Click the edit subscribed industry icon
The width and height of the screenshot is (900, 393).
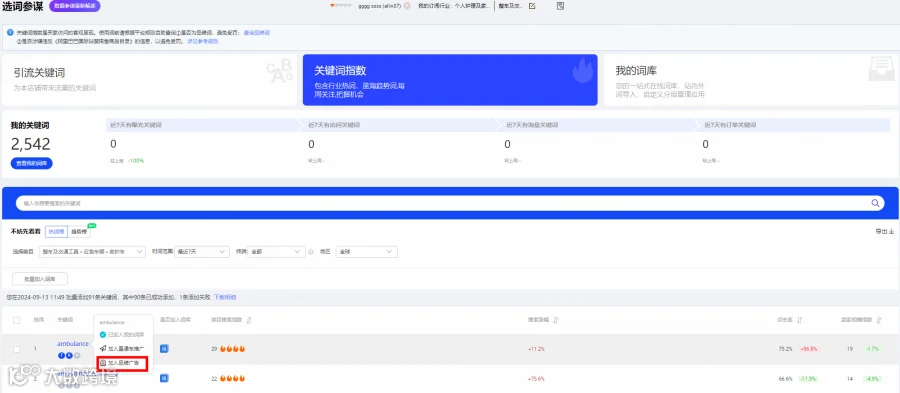pos(532,6)
